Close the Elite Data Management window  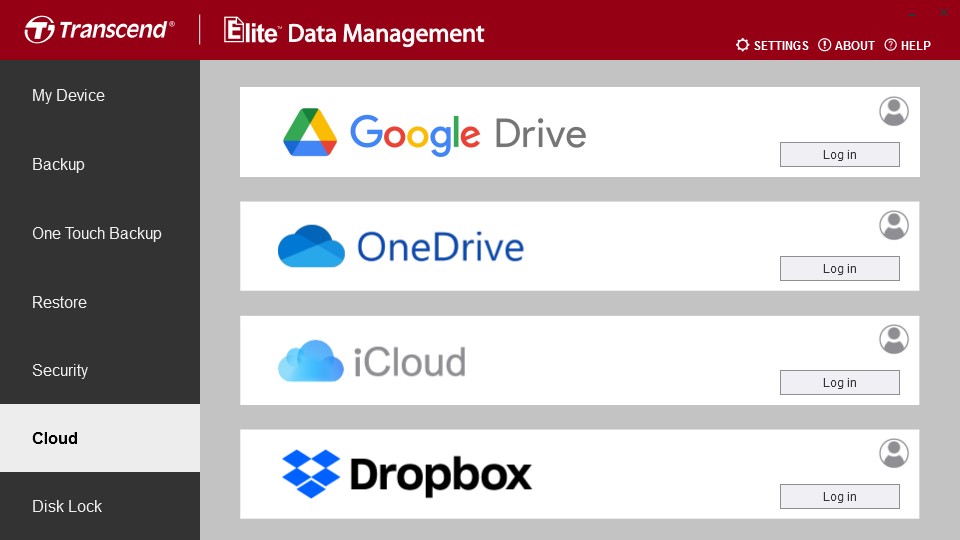pyautogui.click(x=943, y=12)
